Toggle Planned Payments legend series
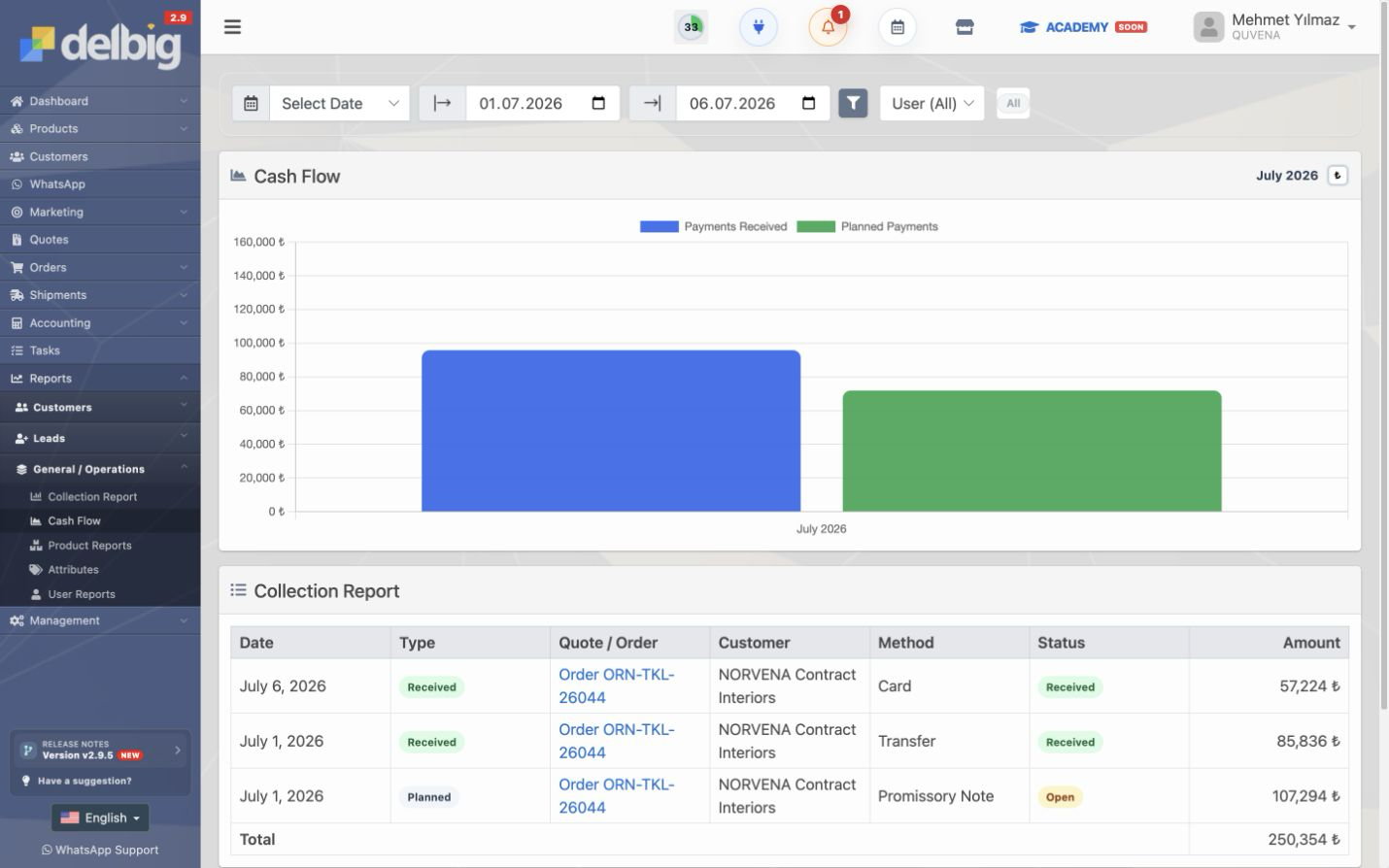Image resolution: width=1389 pixels, height=868 pixels. click(x=867, y=226)
